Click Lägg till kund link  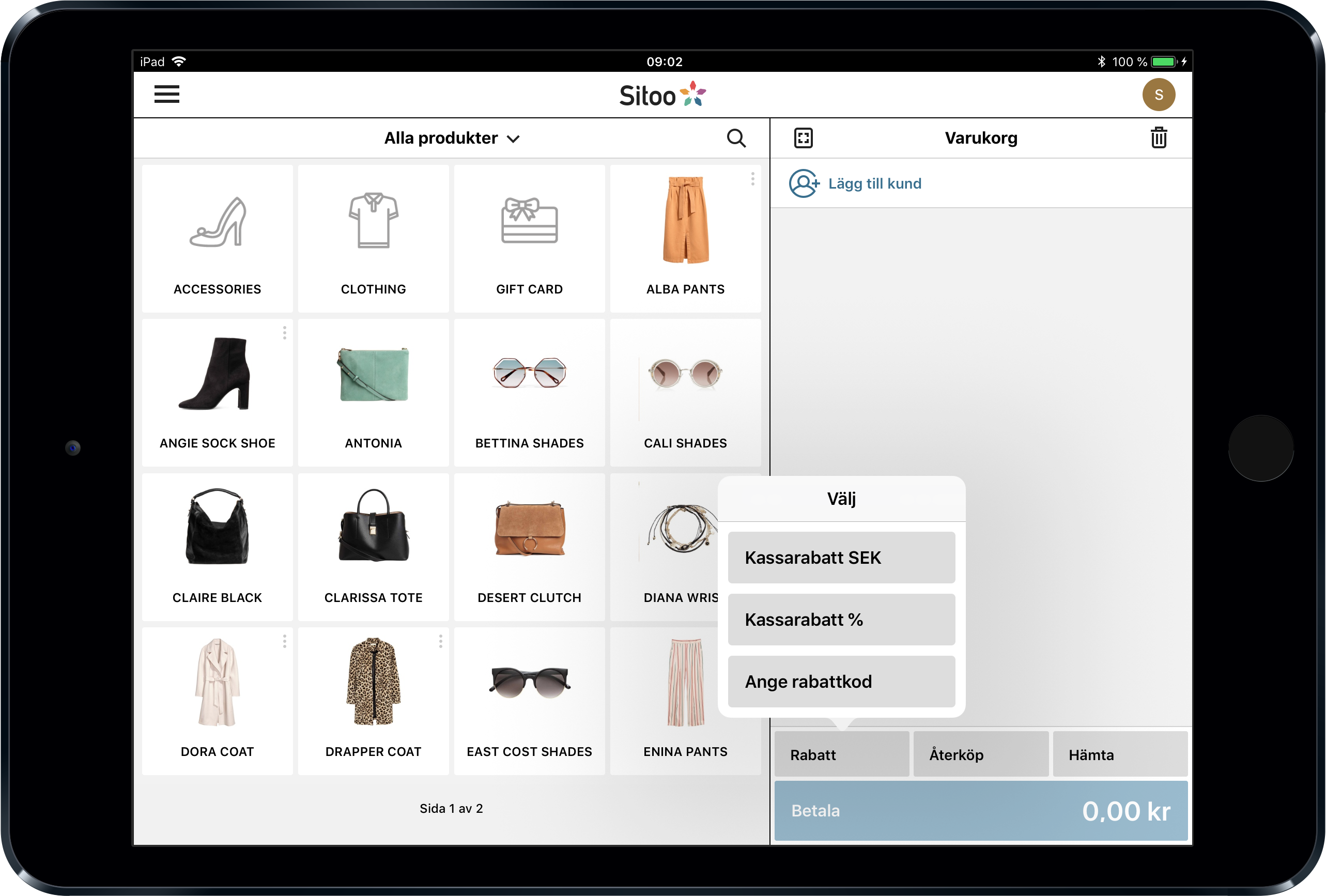click(874, 183)
